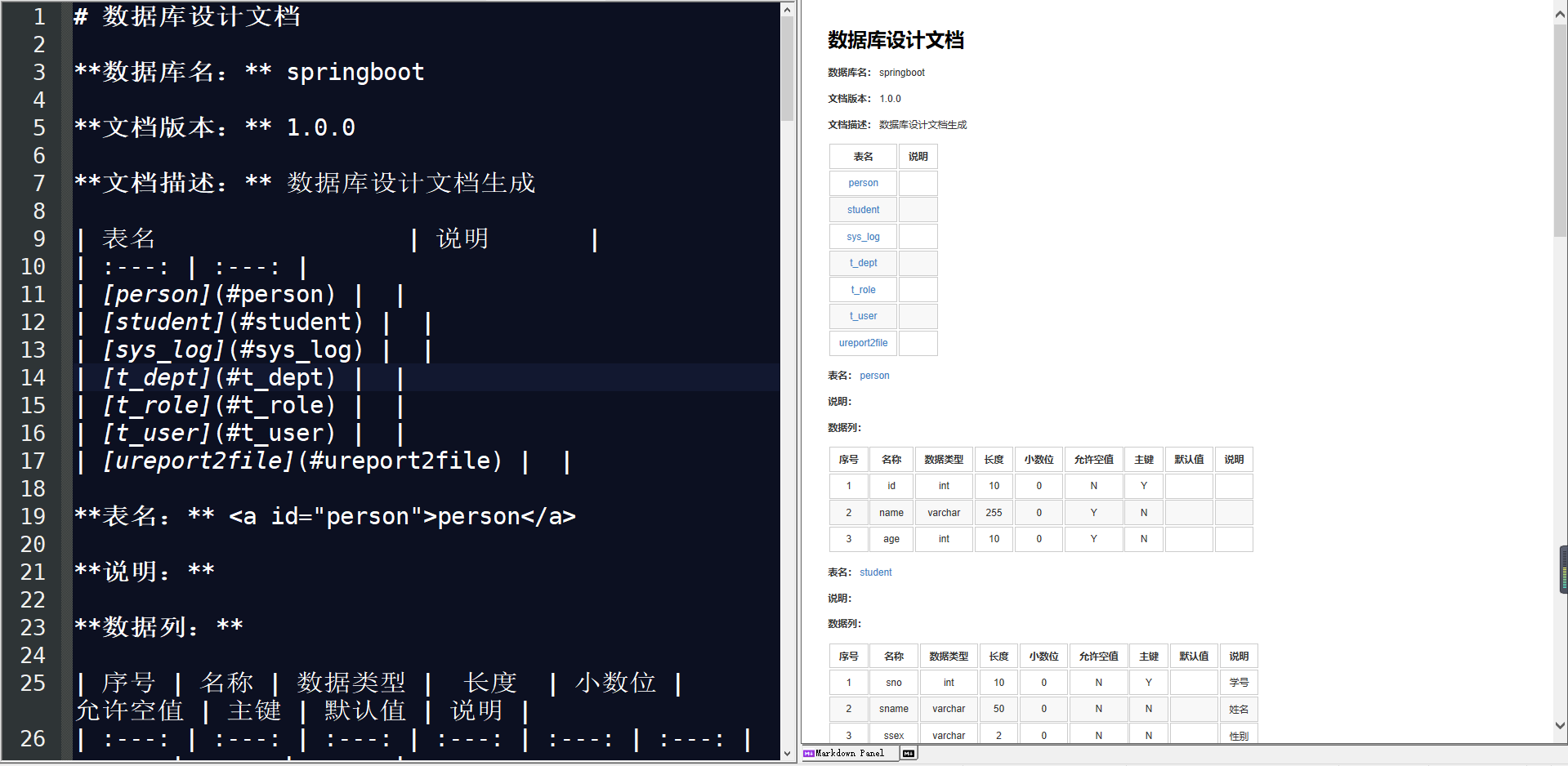
Task: Place cursor in the springboot text on line 3
Action: (x=355, y=72)
